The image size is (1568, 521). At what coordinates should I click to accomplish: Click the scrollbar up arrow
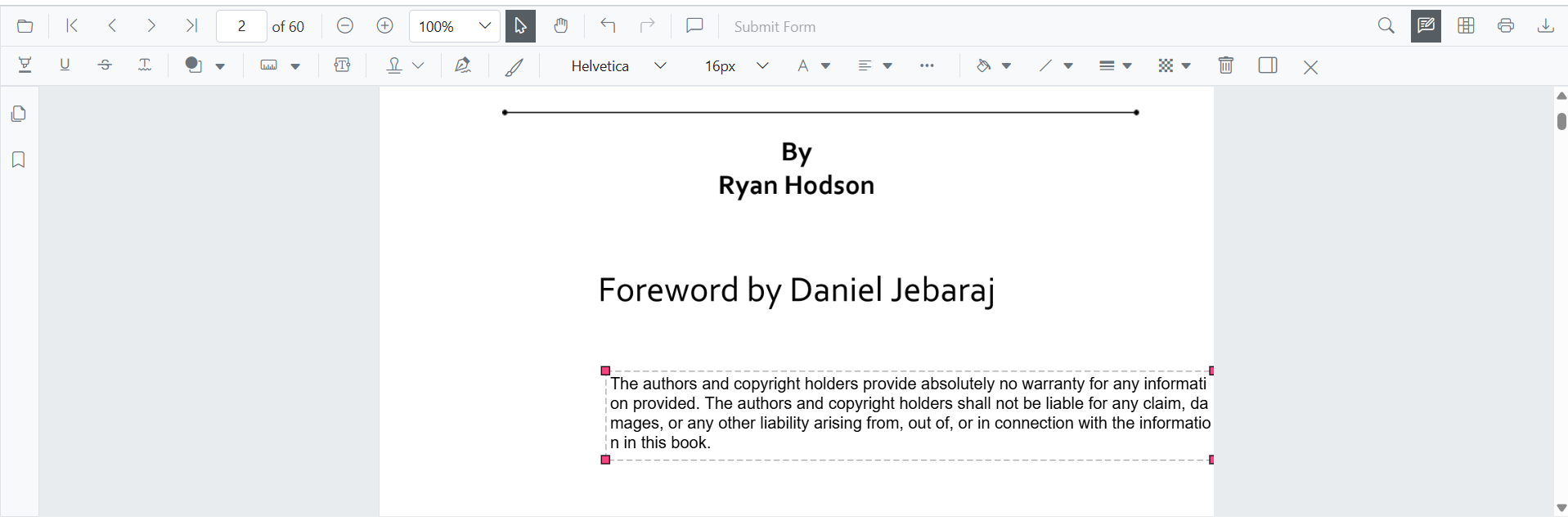pyautogui.click(x=1561, y=96)
